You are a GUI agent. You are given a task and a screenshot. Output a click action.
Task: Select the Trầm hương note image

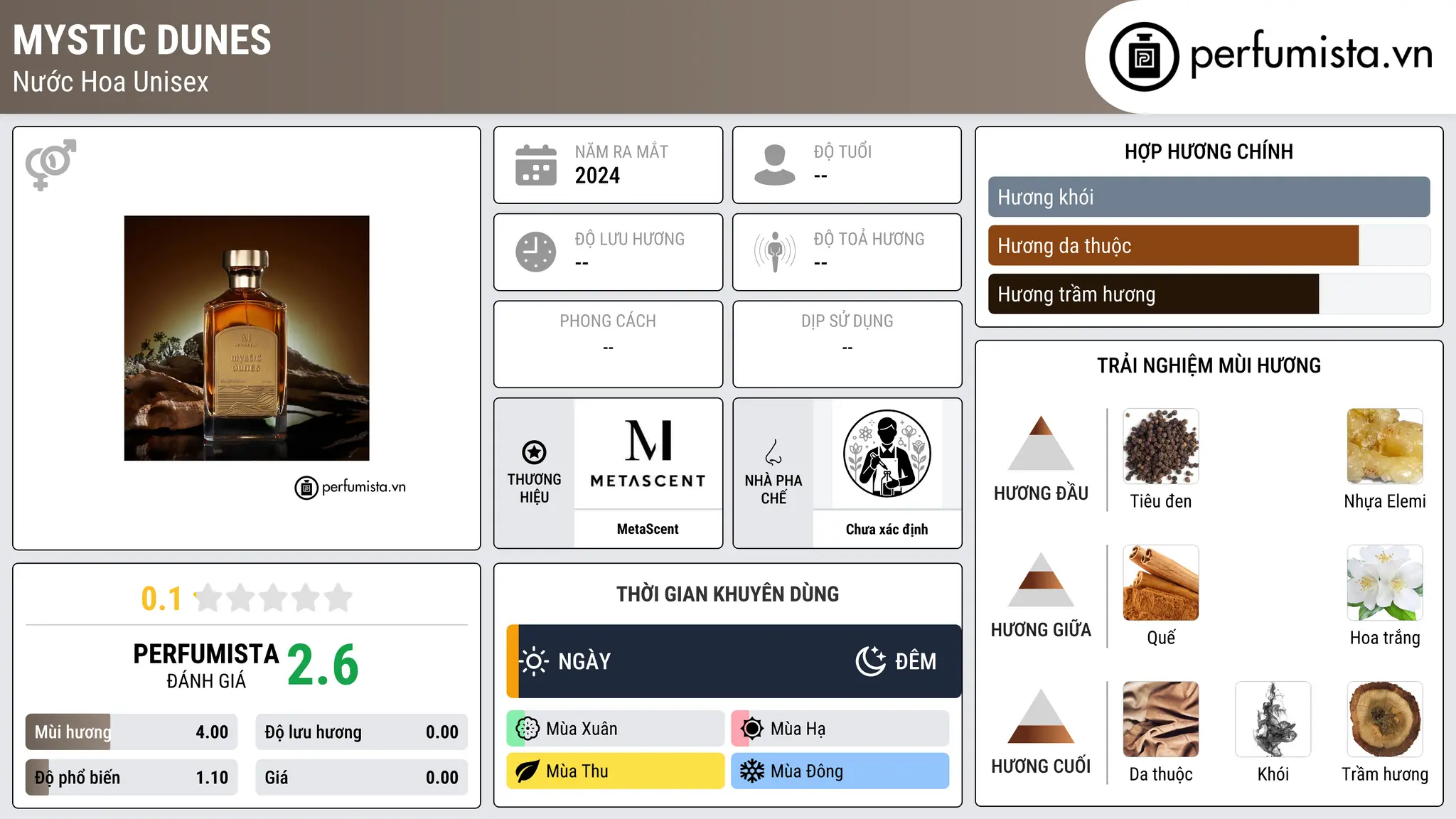tap(1385, 719)
